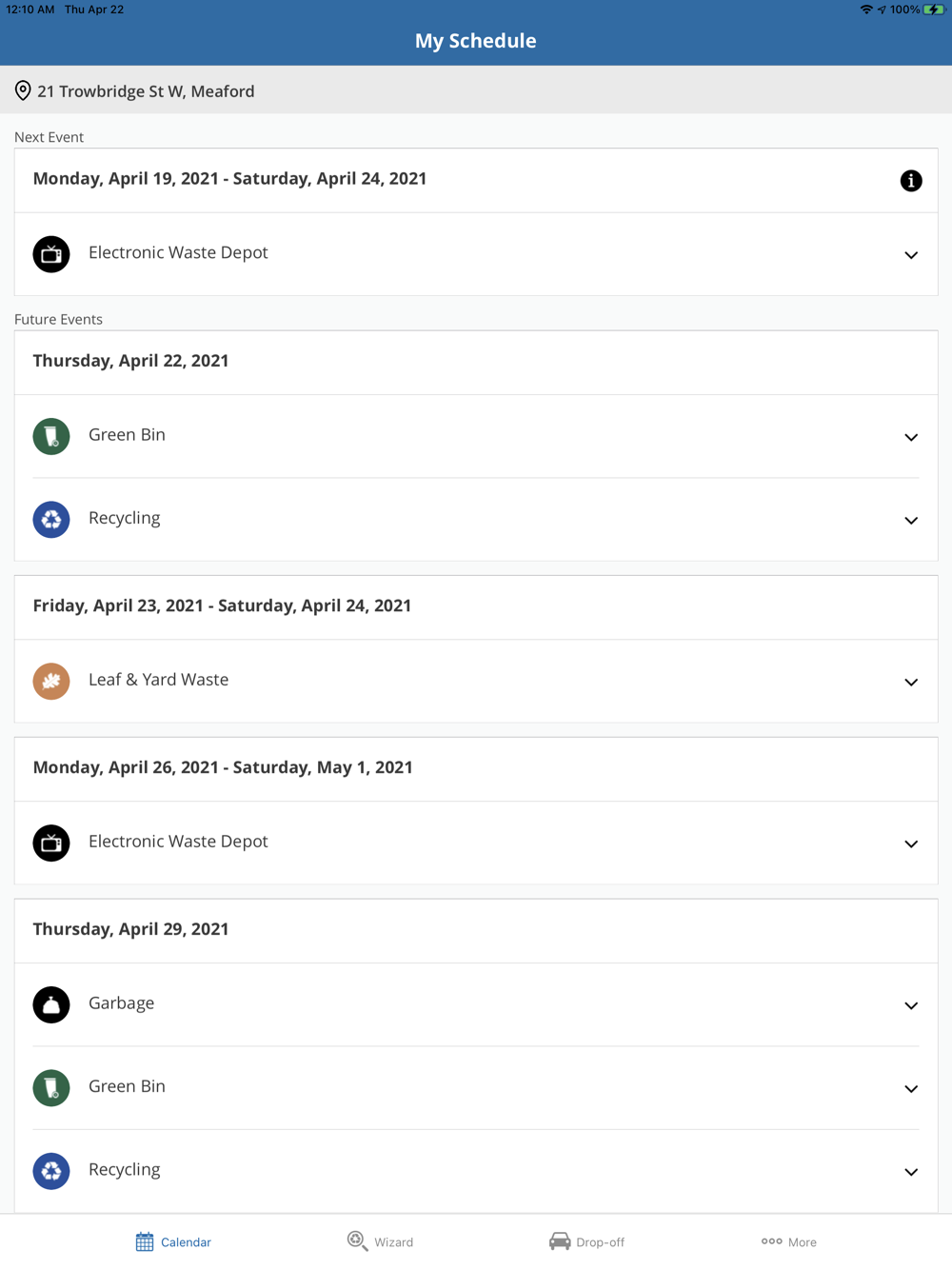Expand Leaf & Yard Waste chevron
The image size is (952, 1270).
tap(911, 682)
